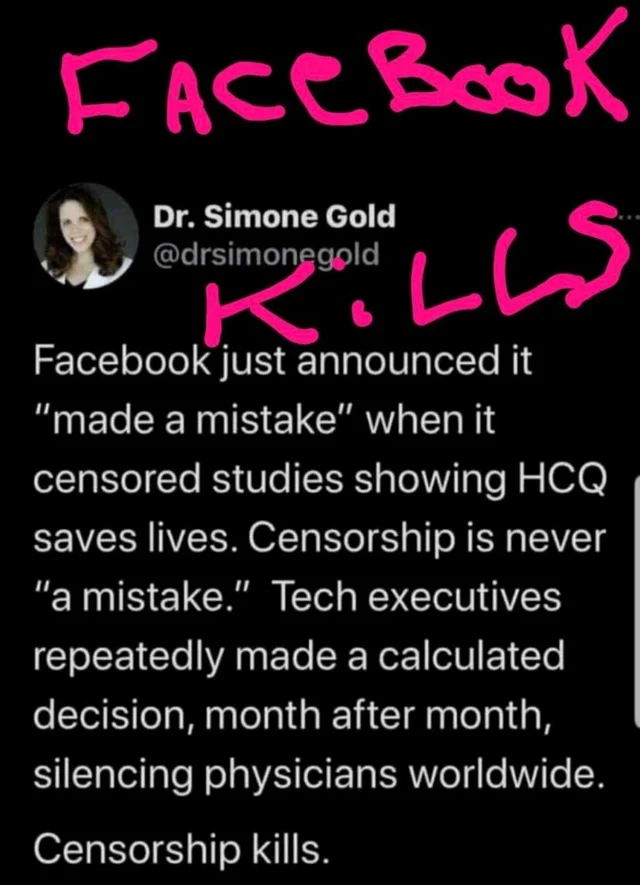Click the Dr. Simone Gold display name
Viewport: 640px width, 885px height.
[274, 217]
